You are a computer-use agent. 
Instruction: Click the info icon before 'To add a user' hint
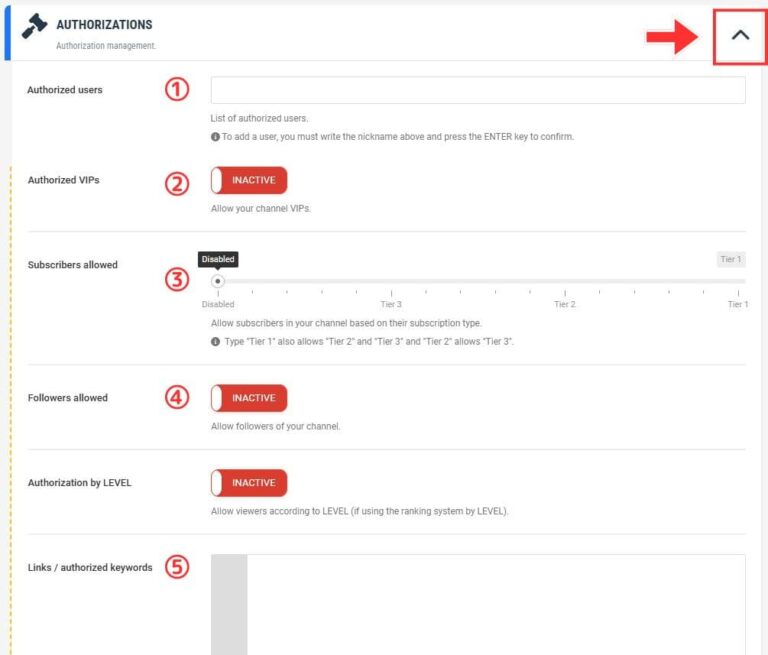215,137
